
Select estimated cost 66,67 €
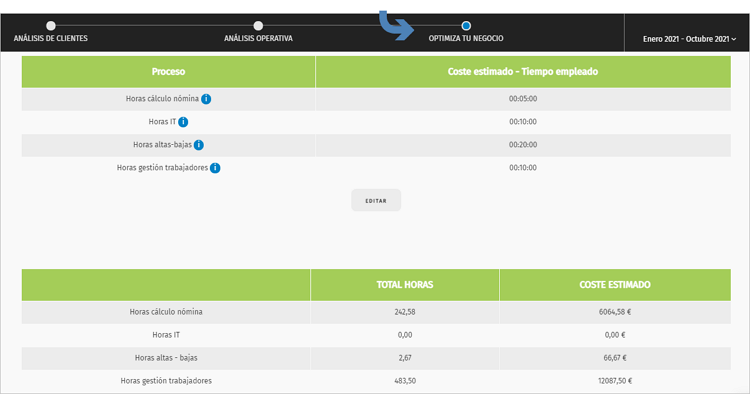(615, 358)
